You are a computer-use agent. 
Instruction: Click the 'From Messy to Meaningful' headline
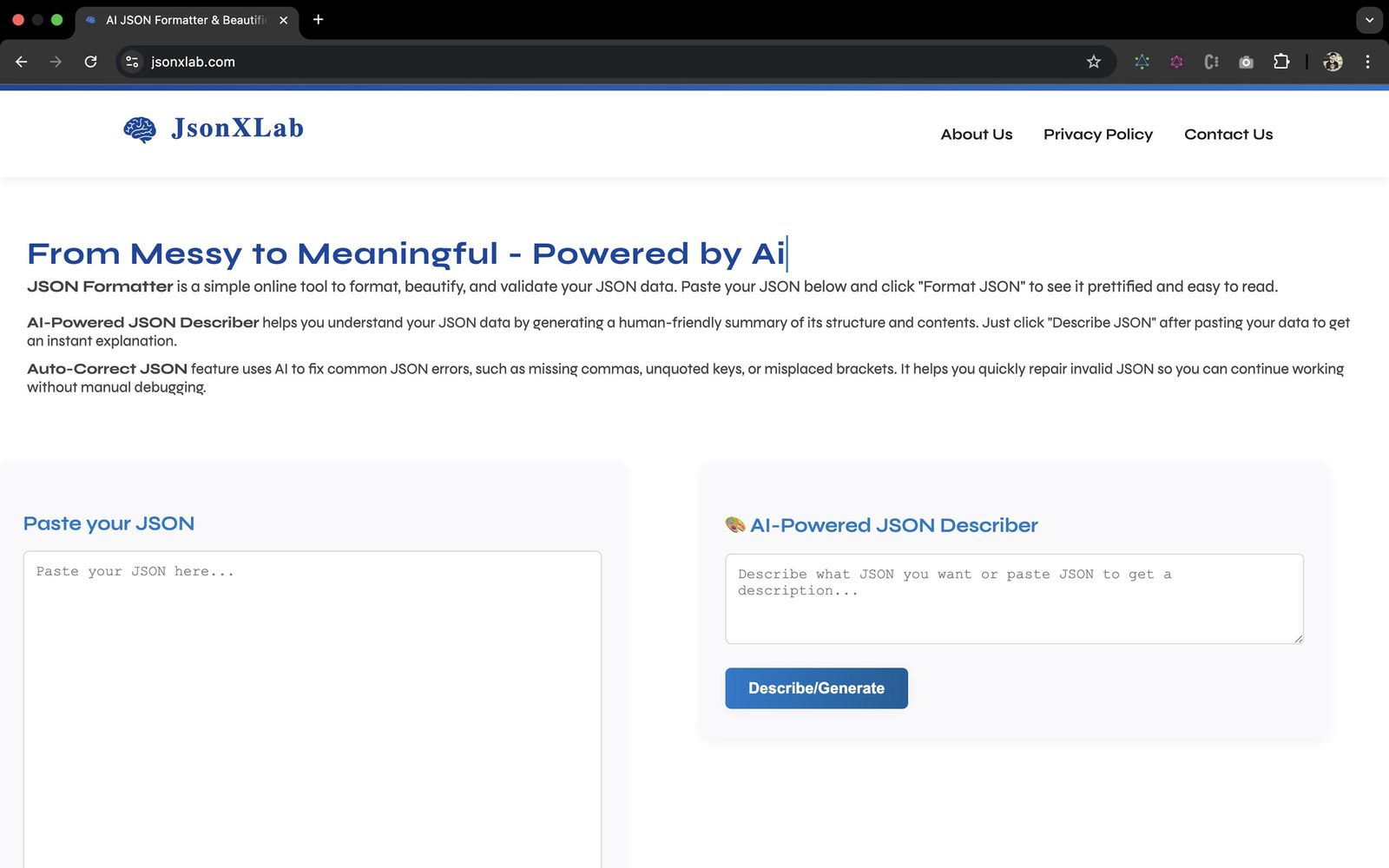coord(406,253)
